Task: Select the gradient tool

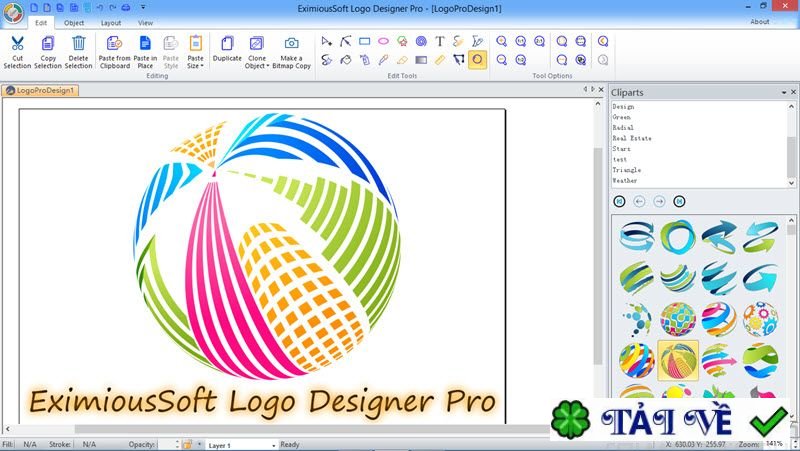Action: (x=421, y=60)
